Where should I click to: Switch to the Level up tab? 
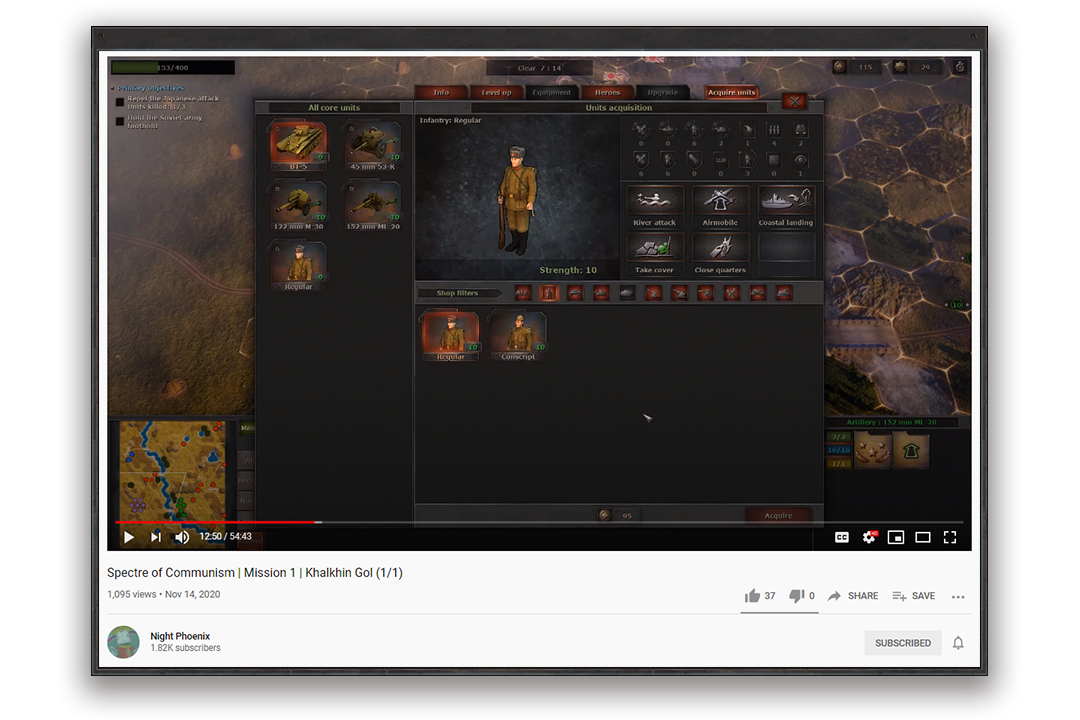496,92
